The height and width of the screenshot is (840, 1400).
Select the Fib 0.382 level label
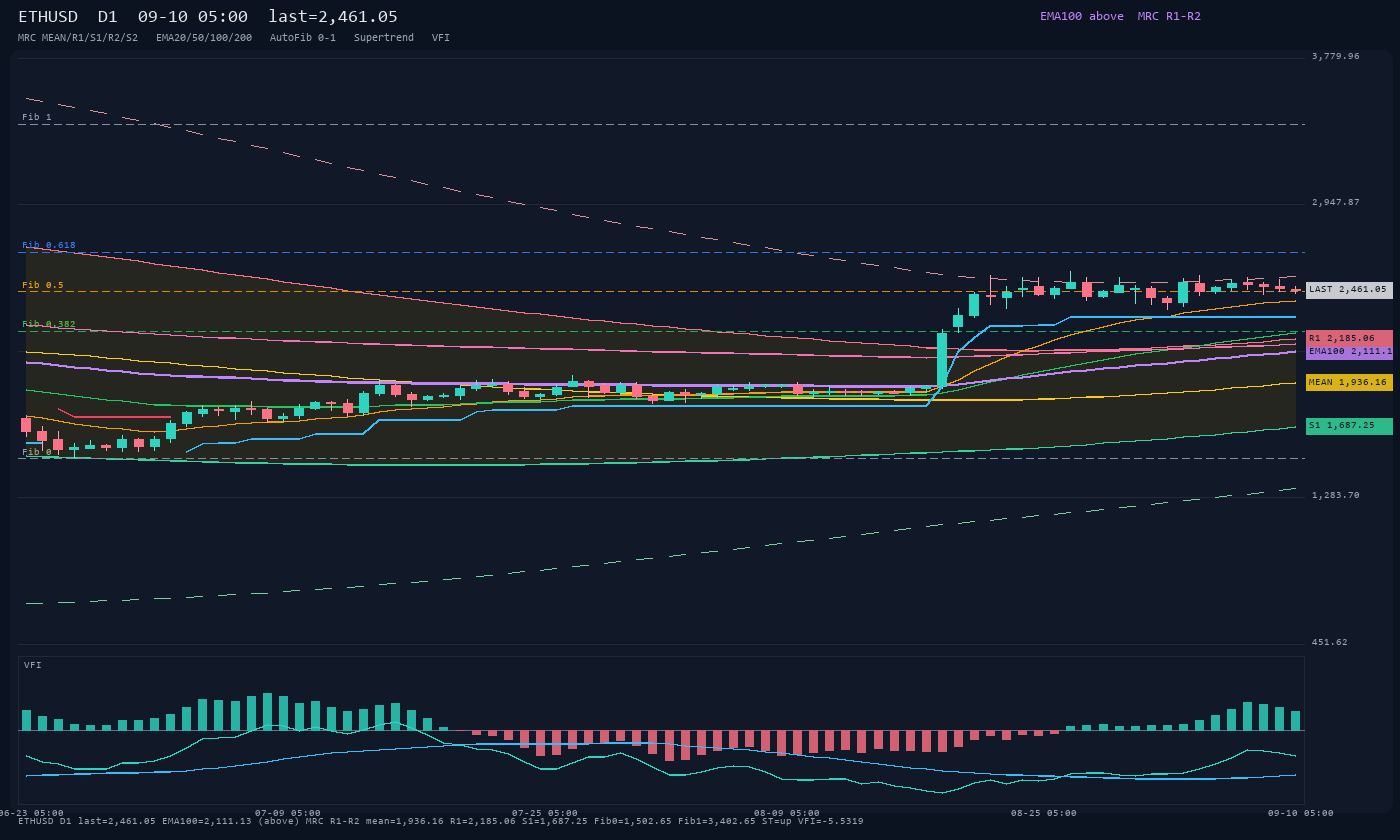coord(49,324)
